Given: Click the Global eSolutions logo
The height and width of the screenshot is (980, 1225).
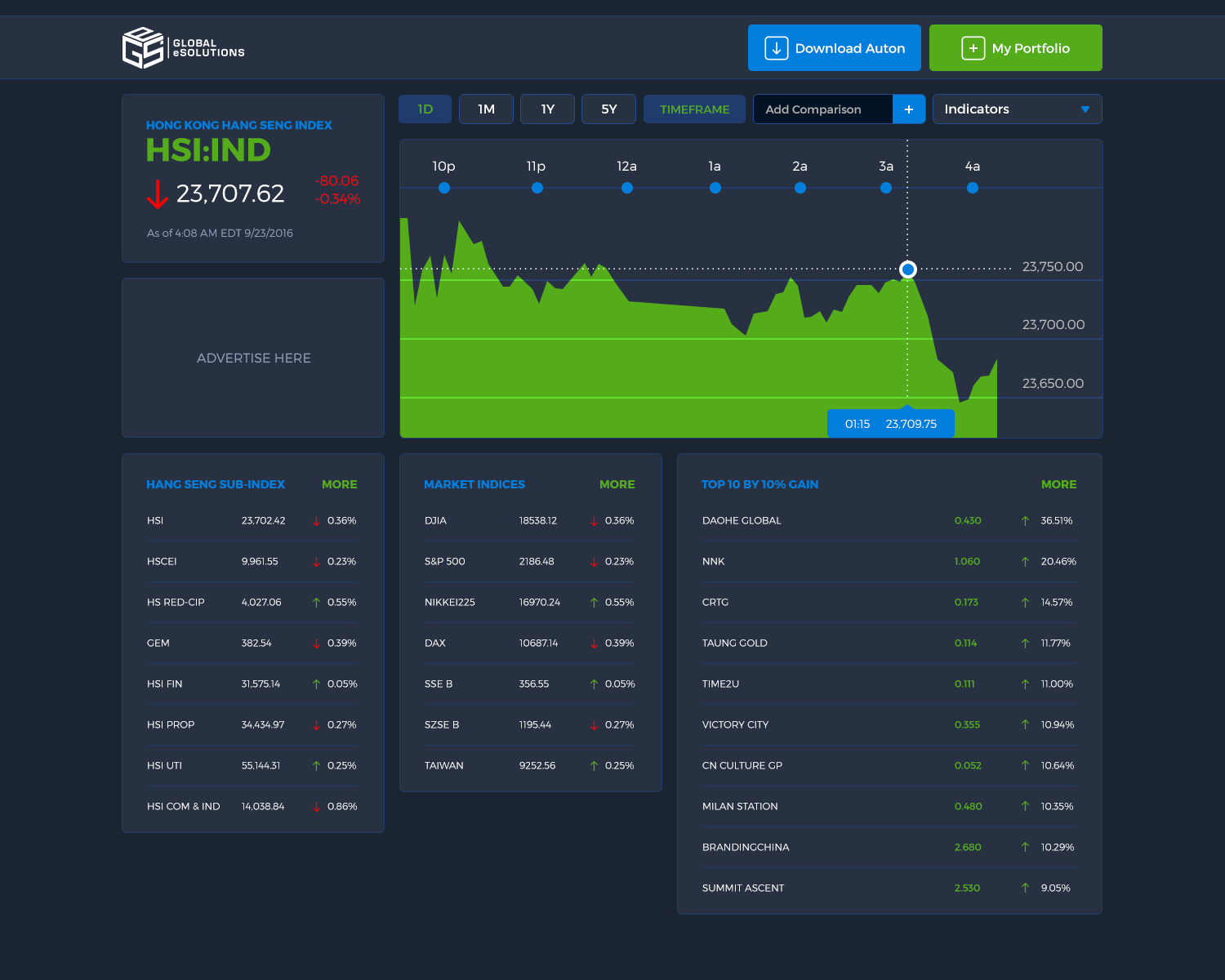Looking at the screenshot, I should 183,48.
